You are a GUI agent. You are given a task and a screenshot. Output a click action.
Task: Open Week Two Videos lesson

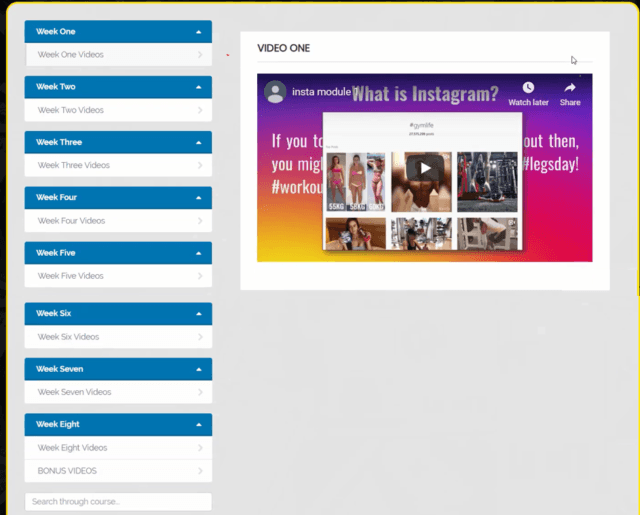[x=118, y=110]
